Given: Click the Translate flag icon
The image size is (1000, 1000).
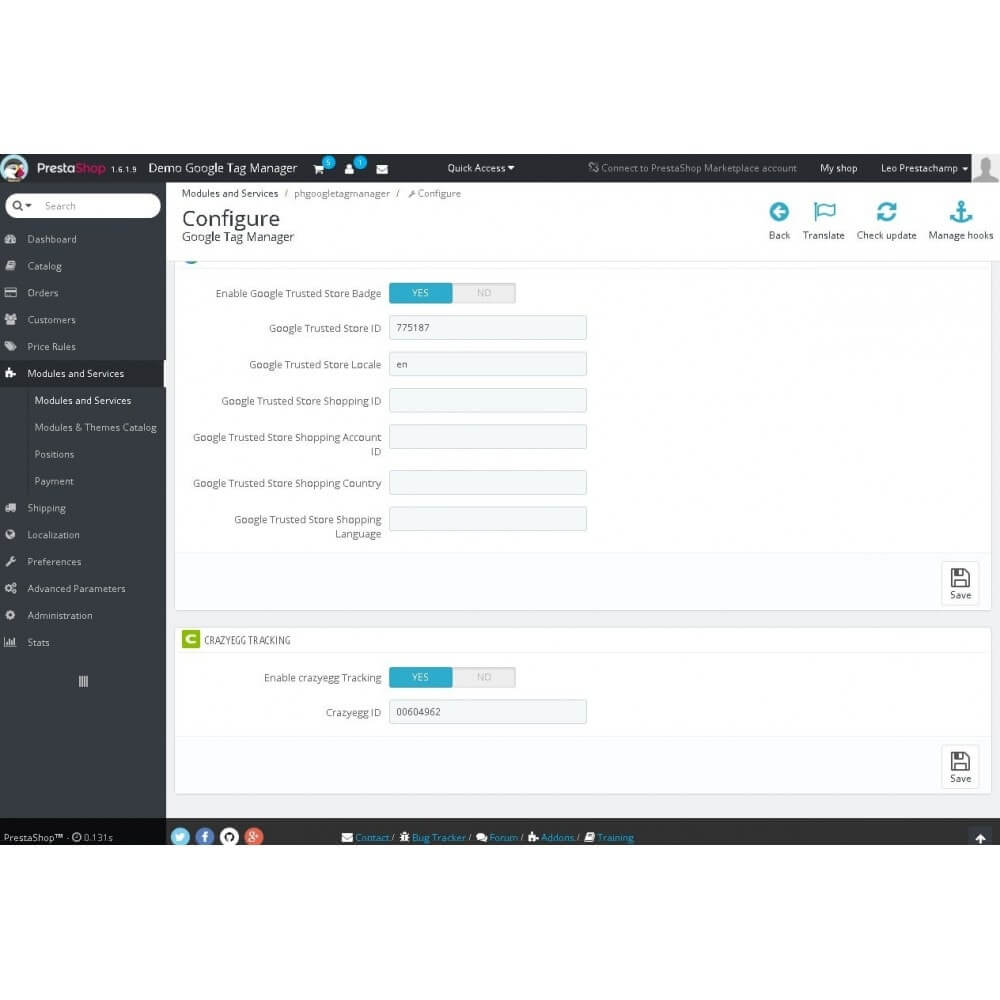Looking at the screenshot, I should point(824,212).
